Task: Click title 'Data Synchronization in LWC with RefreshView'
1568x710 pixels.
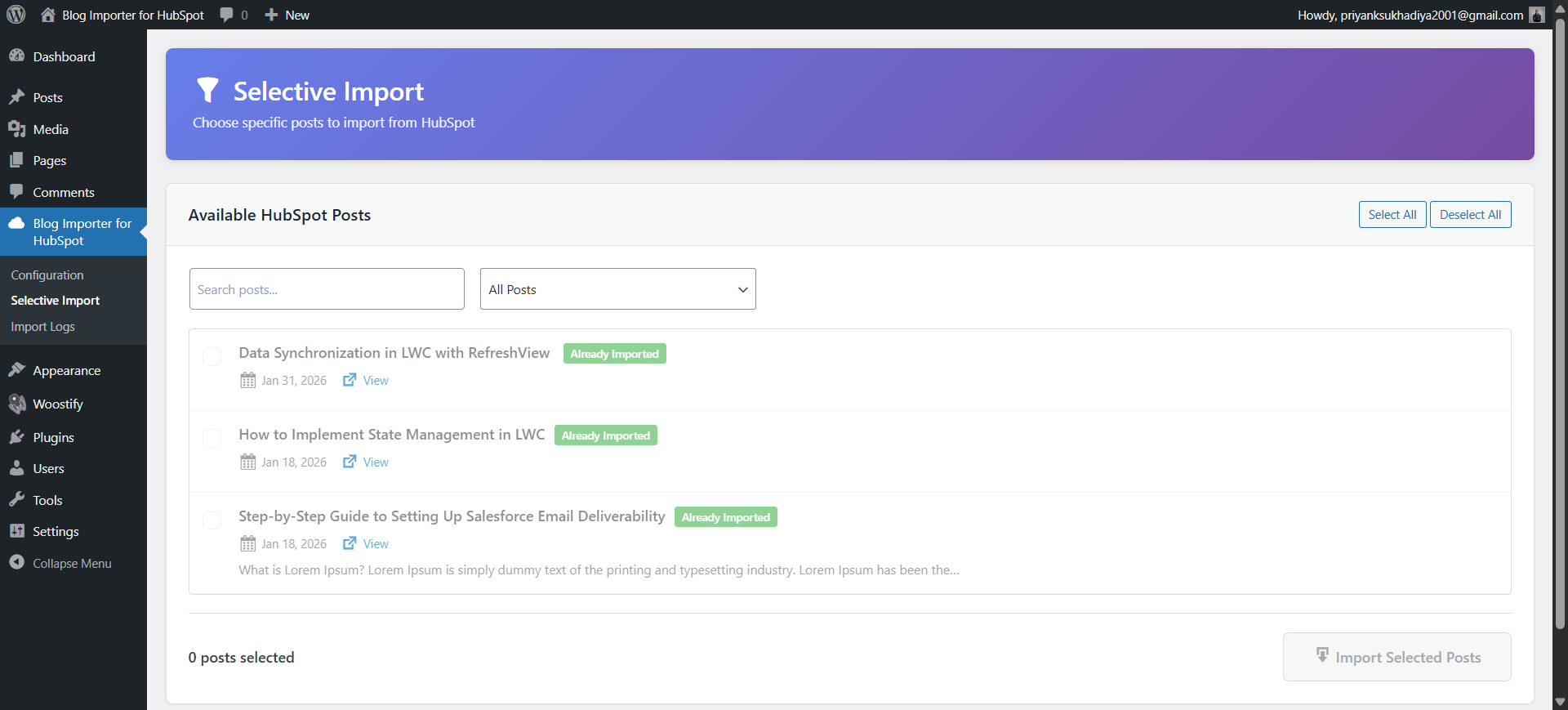Action: click(394, 353)
